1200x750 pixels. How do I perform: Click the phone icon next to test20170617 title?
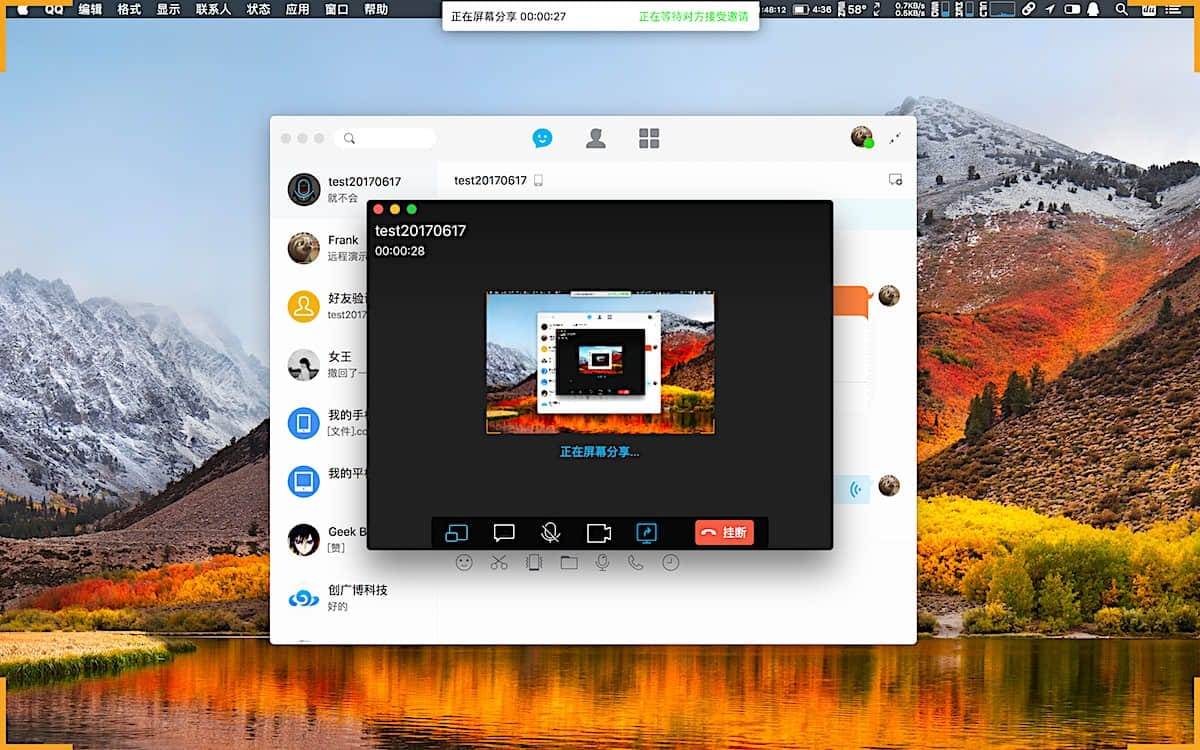click(x=538, y=181)
